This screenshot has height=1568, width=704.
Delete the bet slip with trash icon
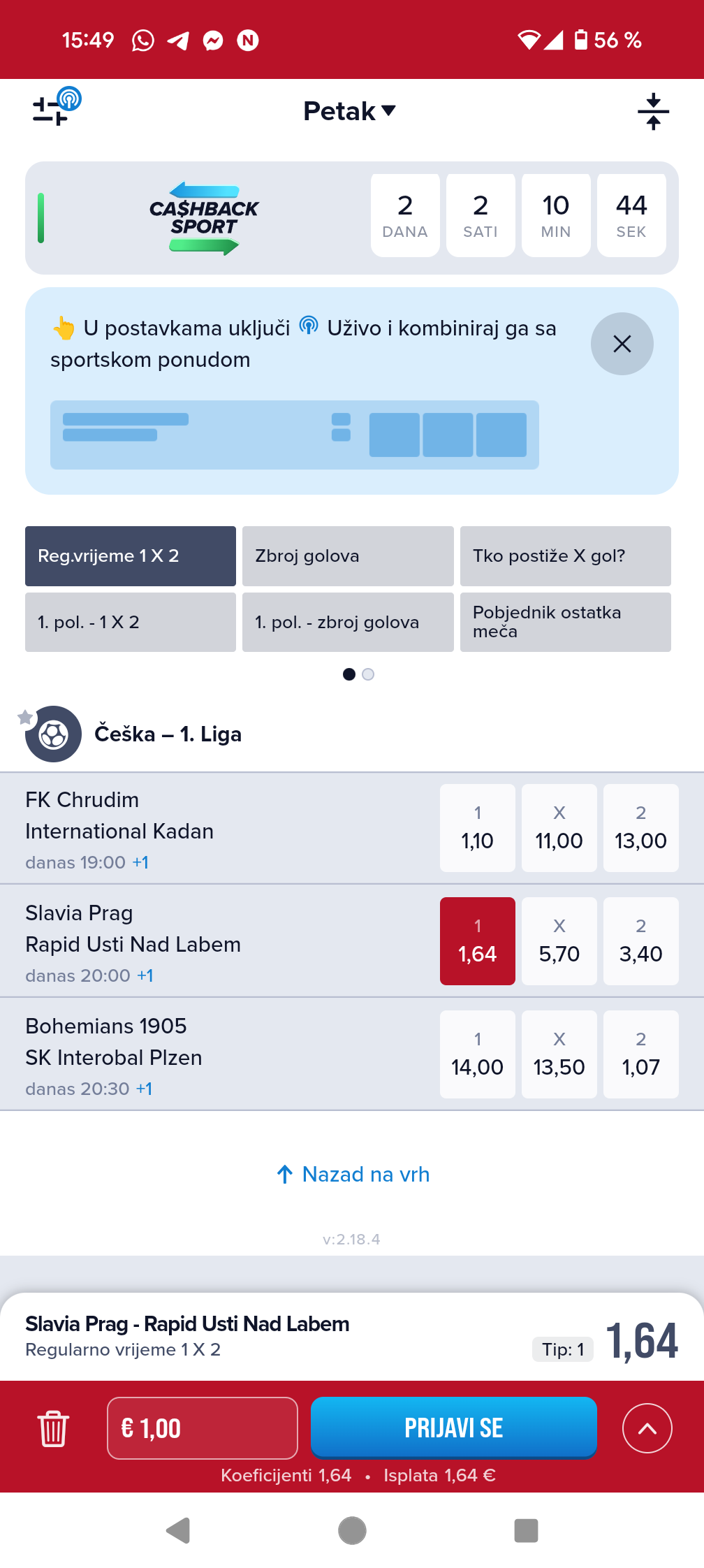[x=53, y=1428]
